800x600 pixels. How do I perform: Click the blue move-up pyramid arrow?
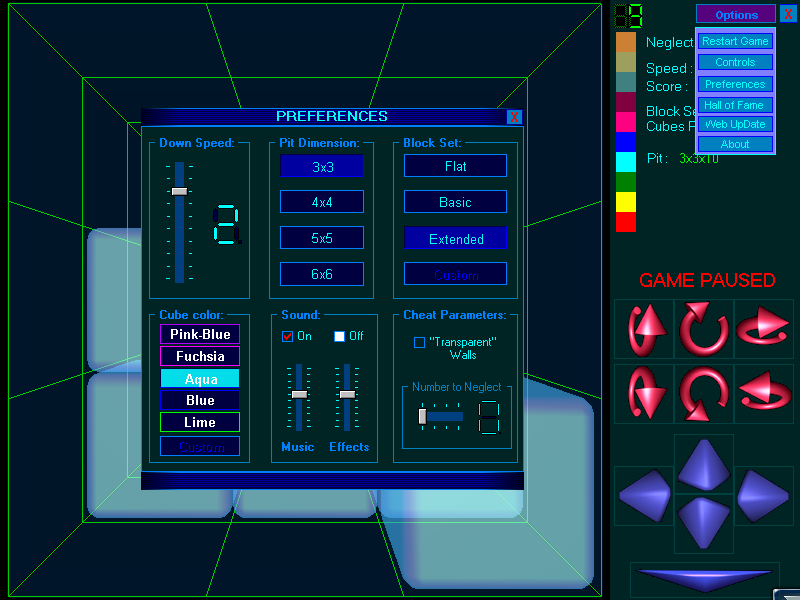coord(704,464)
